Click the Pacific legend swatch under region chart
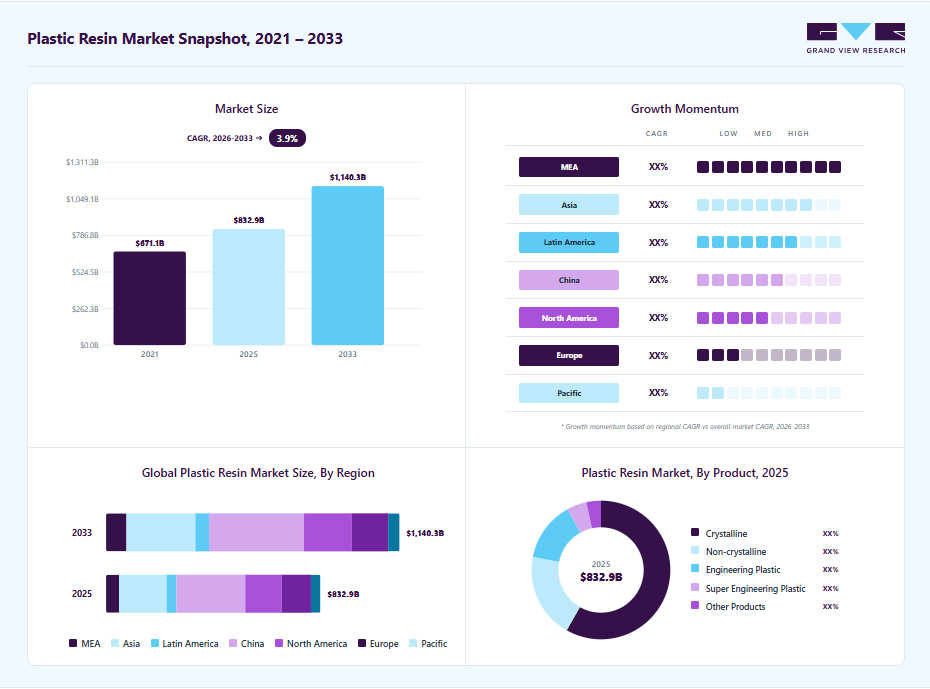This screenshot has width=930, height=689. [413, 643]
